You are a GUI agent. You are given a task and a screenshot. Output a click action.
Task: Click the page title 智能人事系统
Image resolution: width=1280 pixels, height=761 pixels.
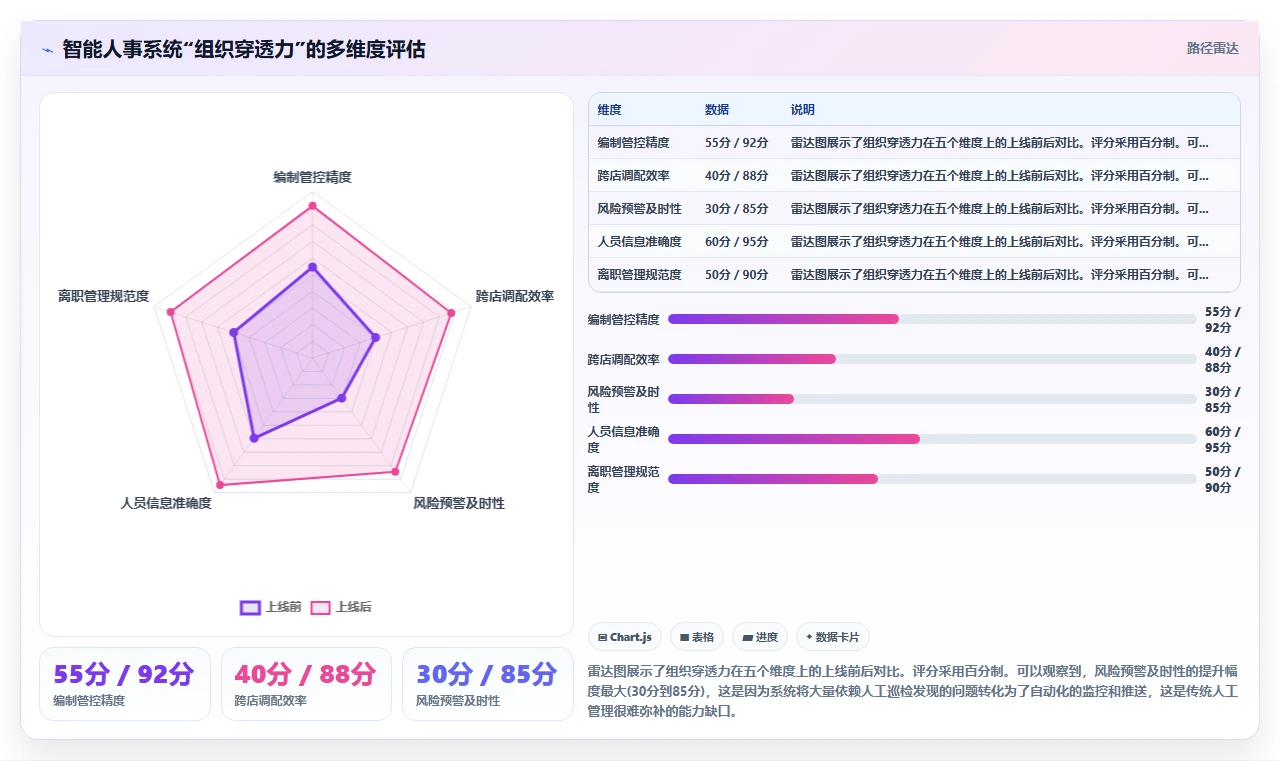pyautogui.click(x=244, y=49)
